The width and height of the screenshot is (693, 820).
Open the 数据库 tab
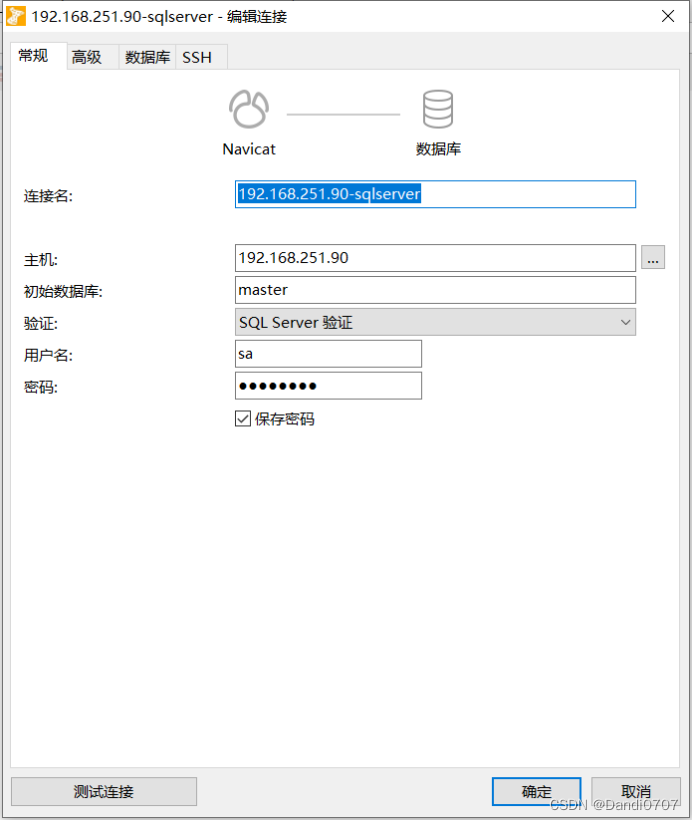147,57
